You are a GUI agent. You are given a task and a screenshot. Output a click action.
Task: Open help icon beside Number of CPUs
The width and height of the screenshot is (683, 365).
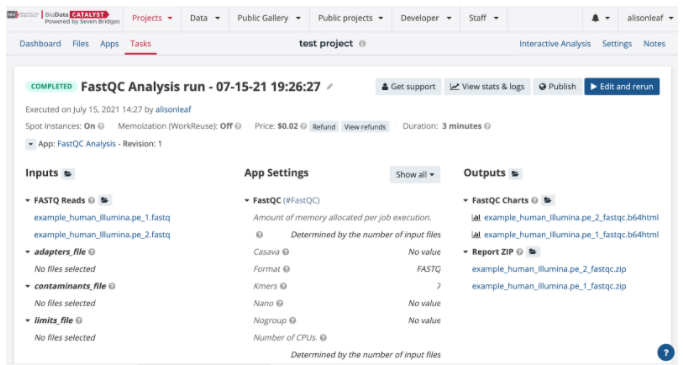point(323,338)
